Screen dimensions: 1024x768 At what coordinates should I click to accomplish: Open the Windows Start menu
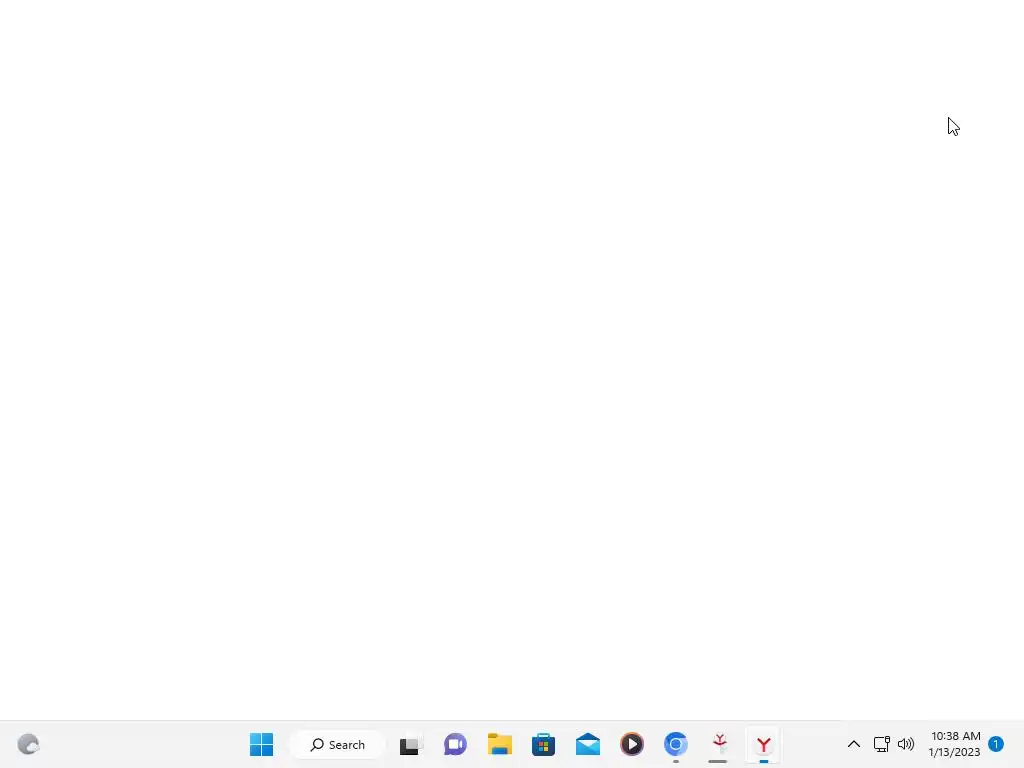point(261,744)
